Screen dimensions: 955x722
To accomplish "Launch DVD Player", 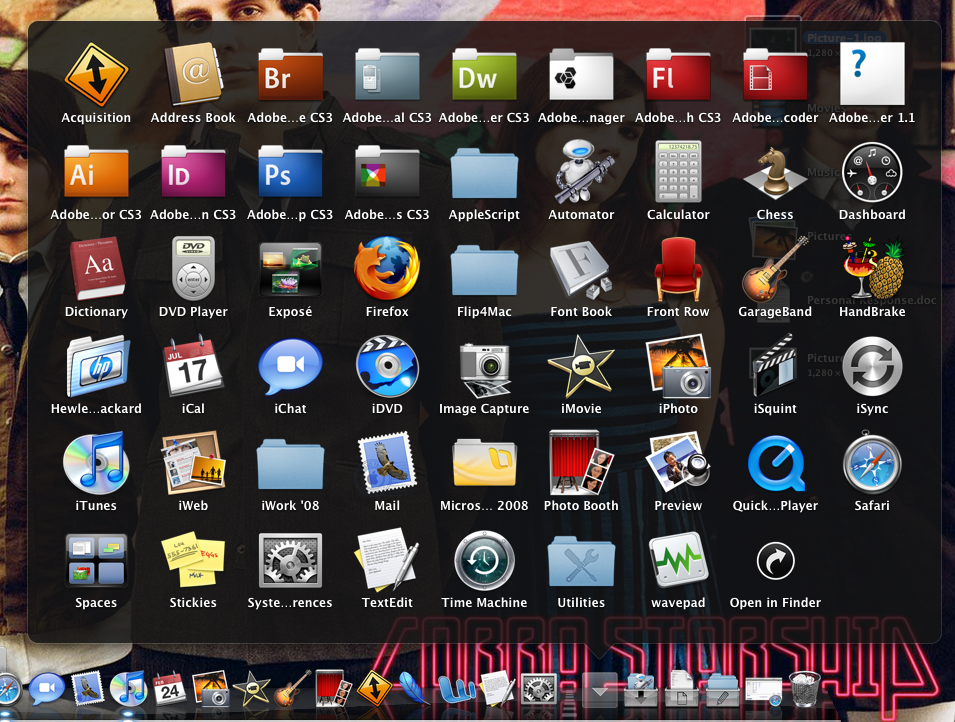I will [x=193, y=268].
